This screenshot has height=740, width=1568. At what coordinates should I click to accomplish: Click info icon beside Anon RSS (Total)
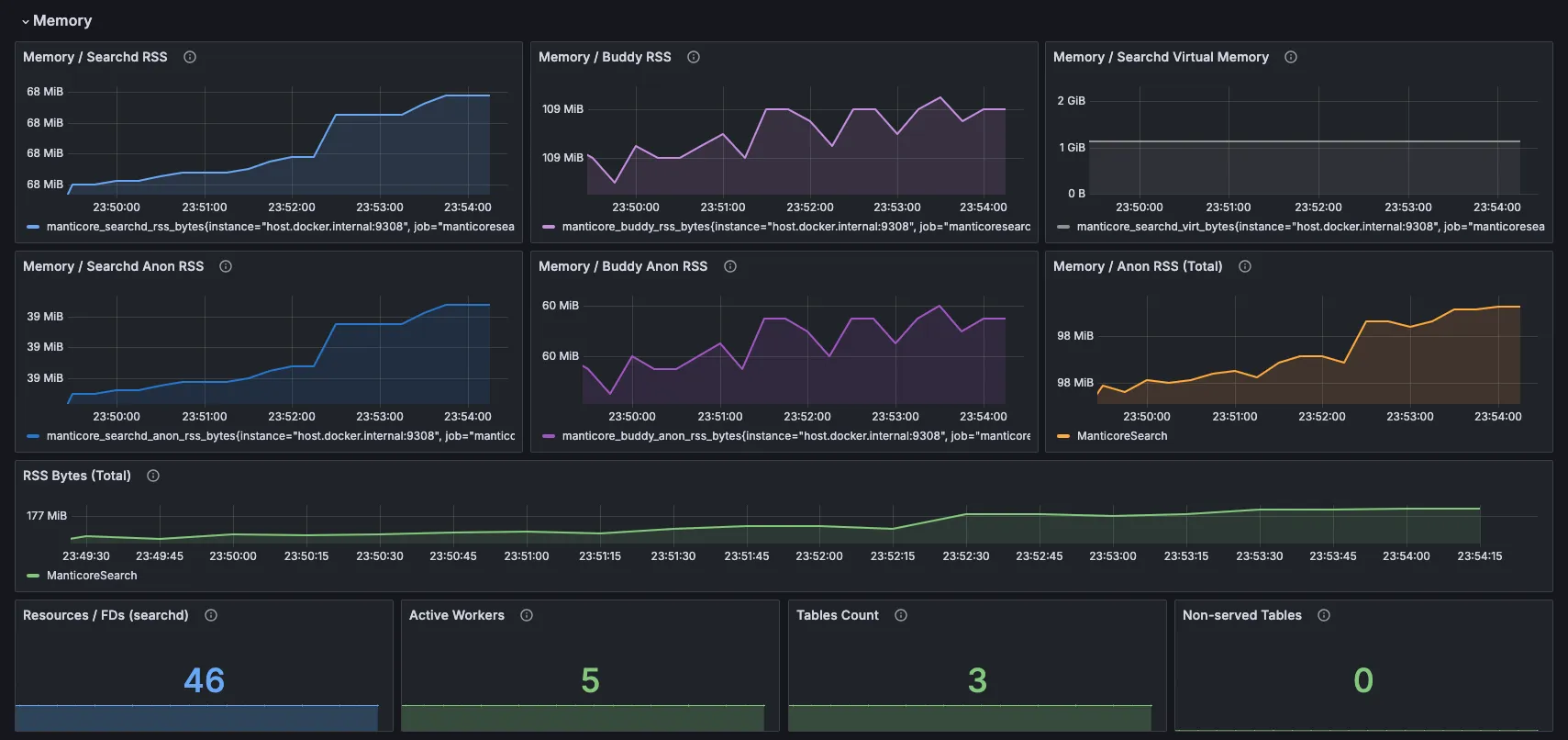[x=1245, y=266]
